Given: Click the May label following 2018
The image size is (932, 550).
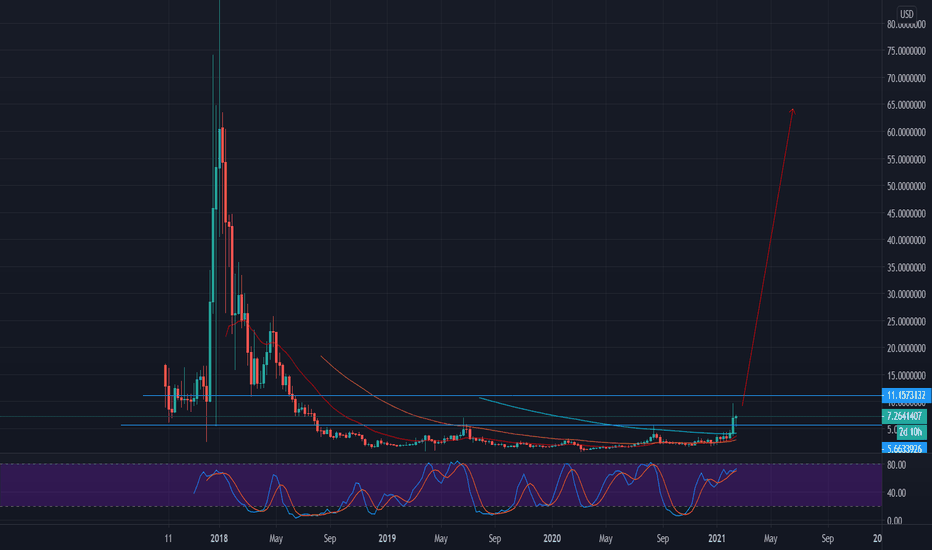Looking at the screenshot, I should pos(276,538).
